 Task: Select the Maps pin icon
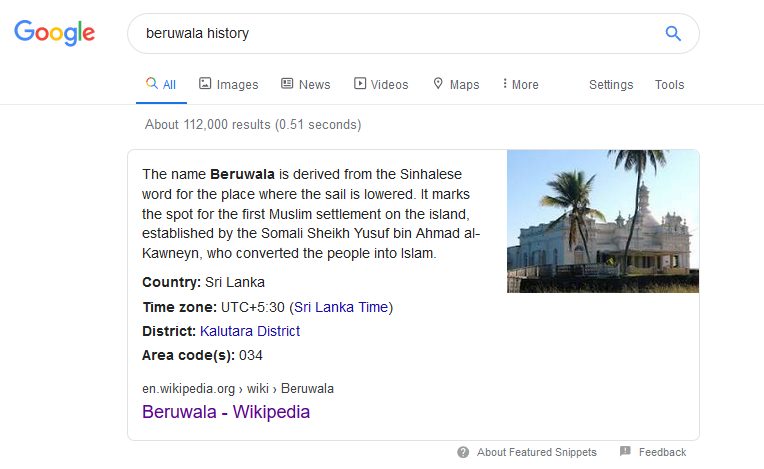tap(438, 83)
